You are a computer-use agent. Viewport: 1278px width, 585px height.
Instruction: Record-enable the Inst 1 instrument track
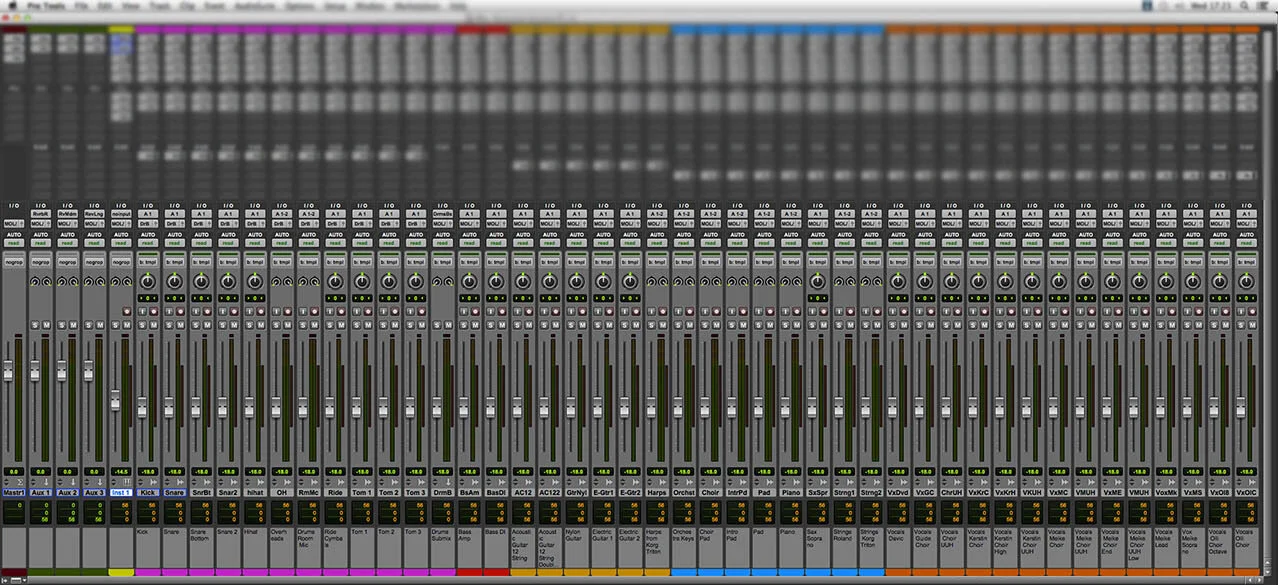tap(127, 311)
